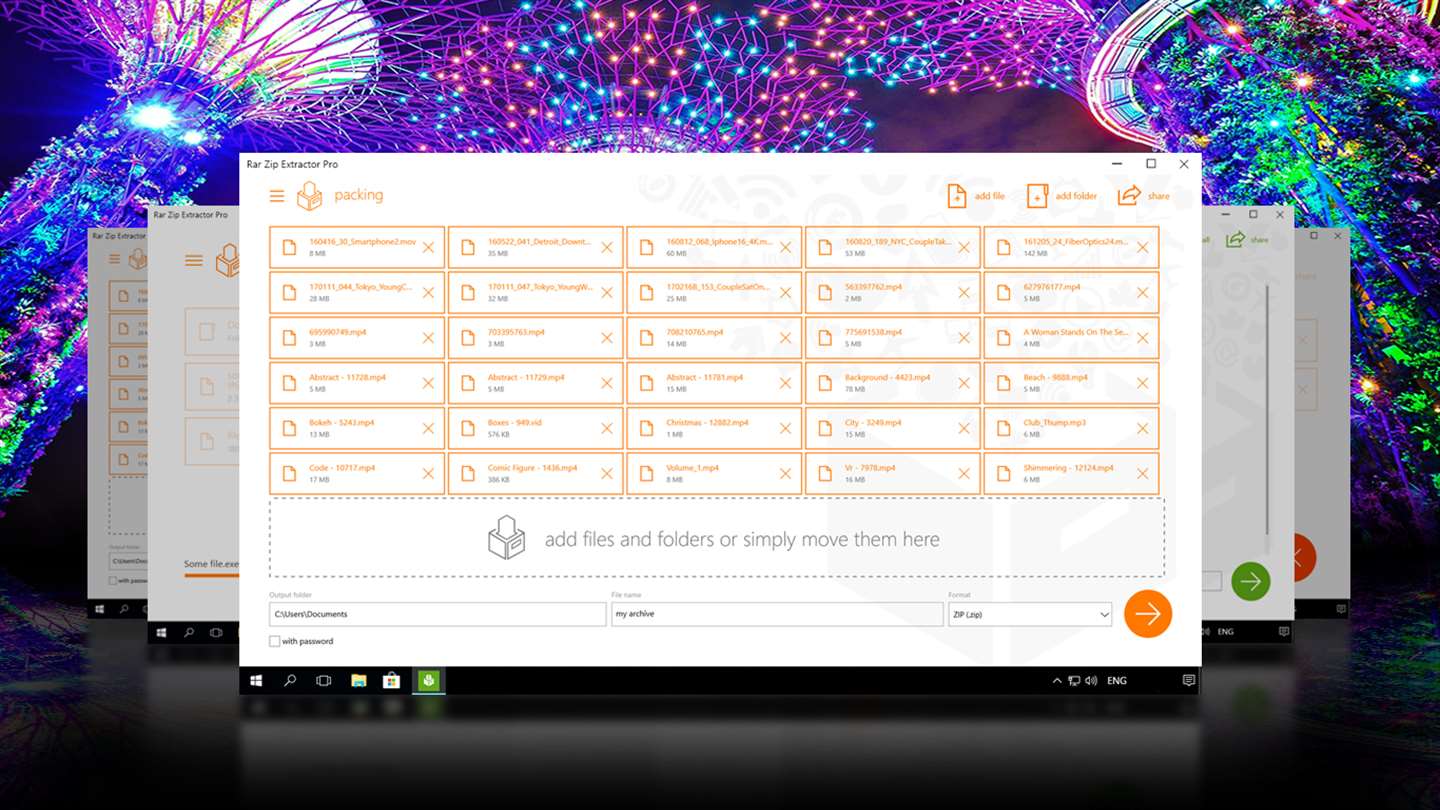Remove the 160812_068_Iphone16 file
1440x810 pixels.
785,248
